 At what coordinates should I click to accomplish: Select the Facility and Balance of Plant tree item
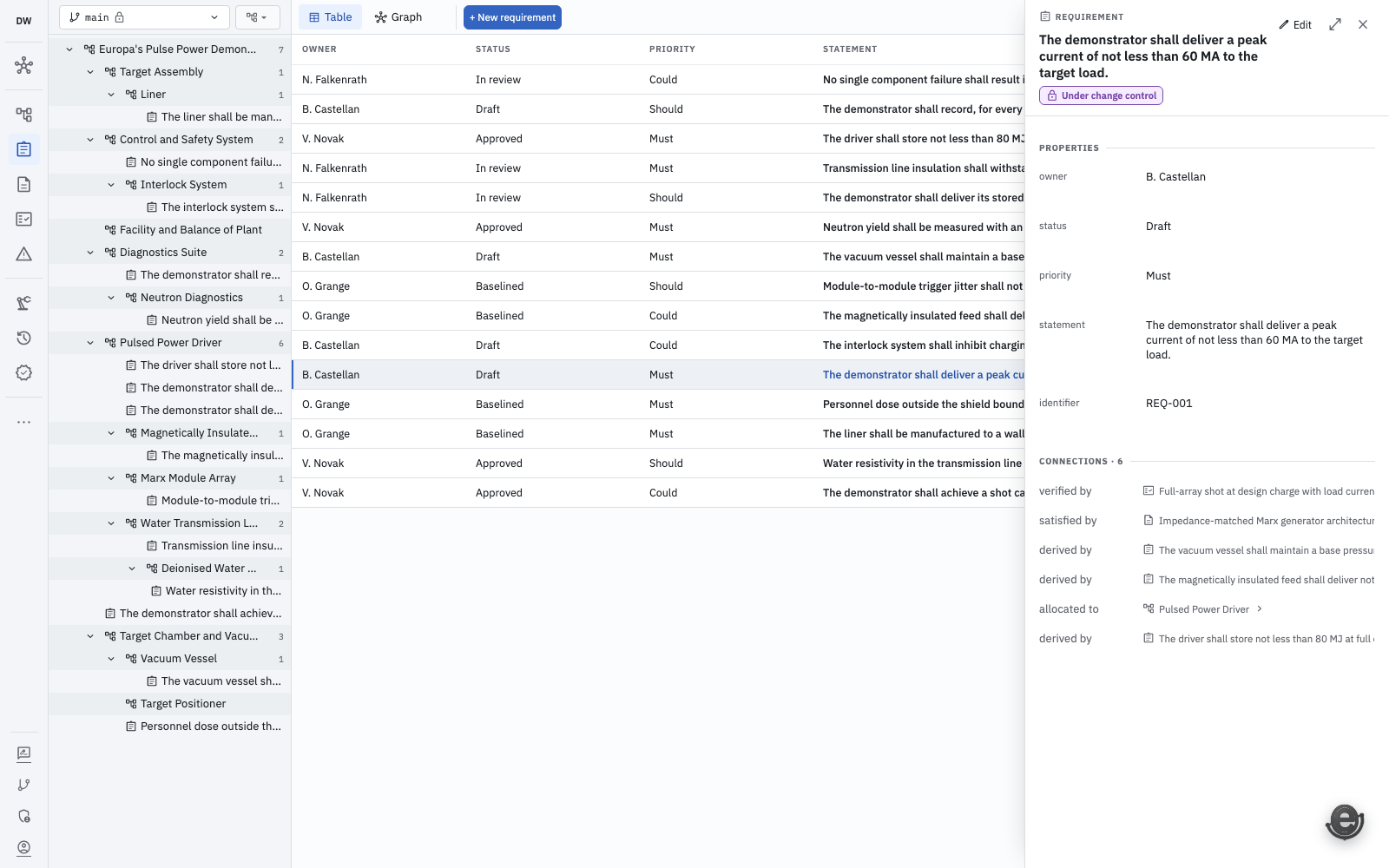coord(169,230)
